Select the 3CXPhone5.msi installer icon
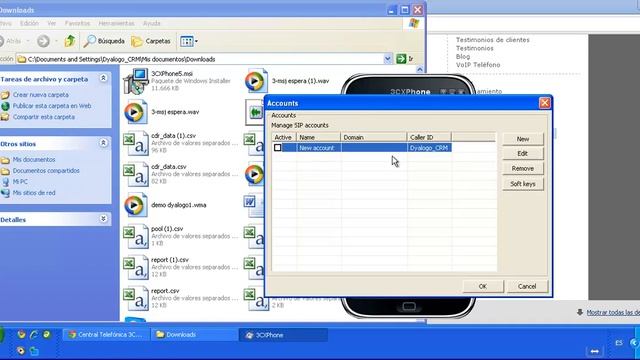 click(136, 81)
